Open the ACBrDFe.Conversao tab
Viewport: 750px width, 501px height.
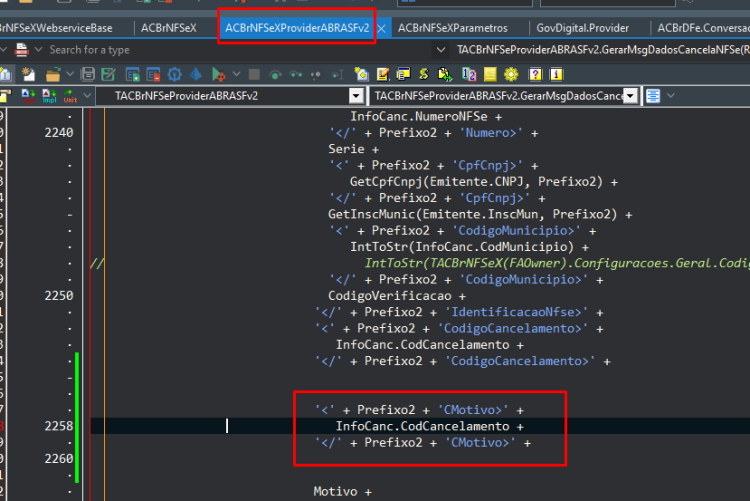pyautogui.click(x=703, y=28)
